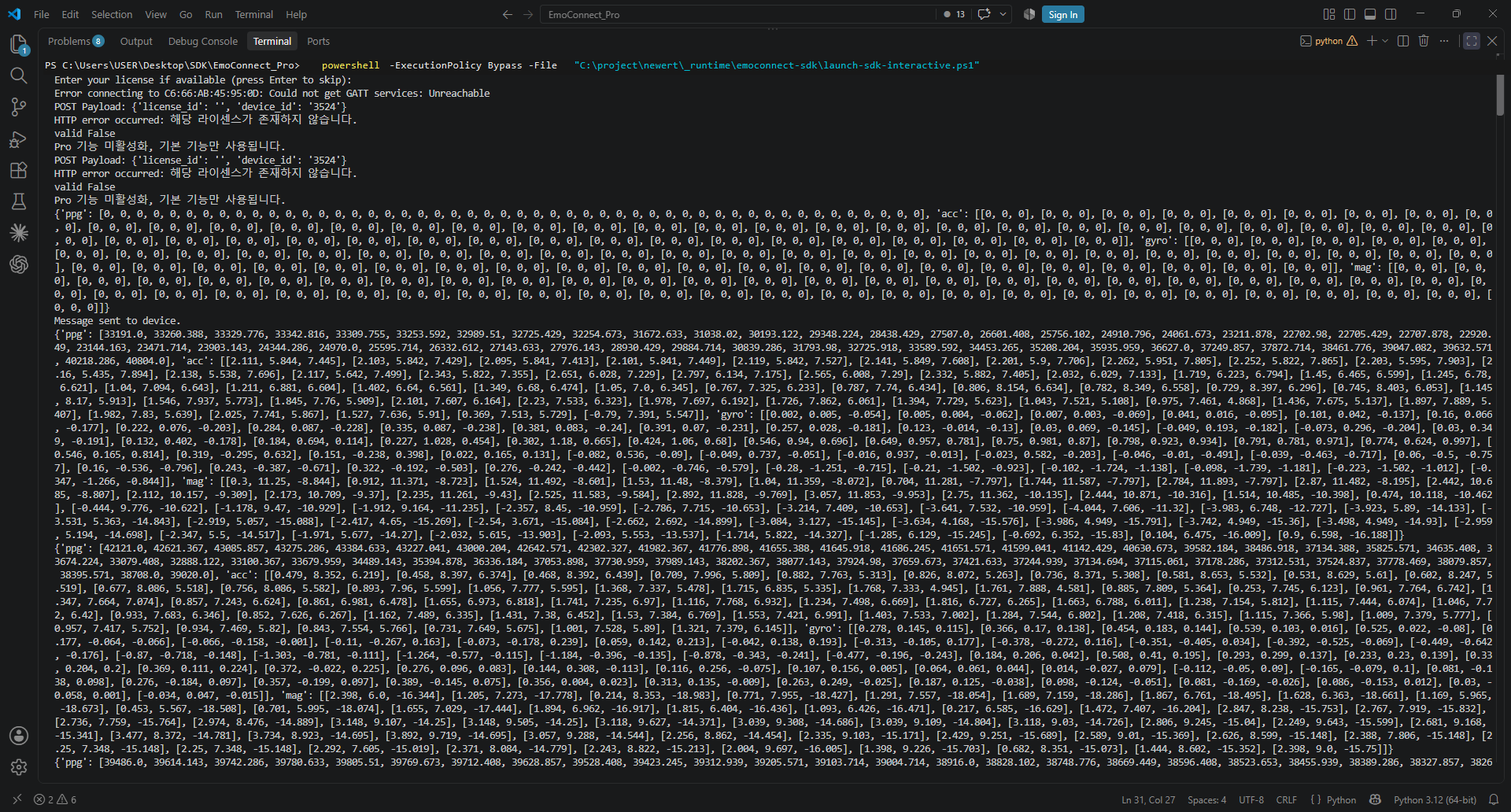Open the Search view icon
Image resolution: width=1511 pixels, height=812 pixels.
click(19, 76)
